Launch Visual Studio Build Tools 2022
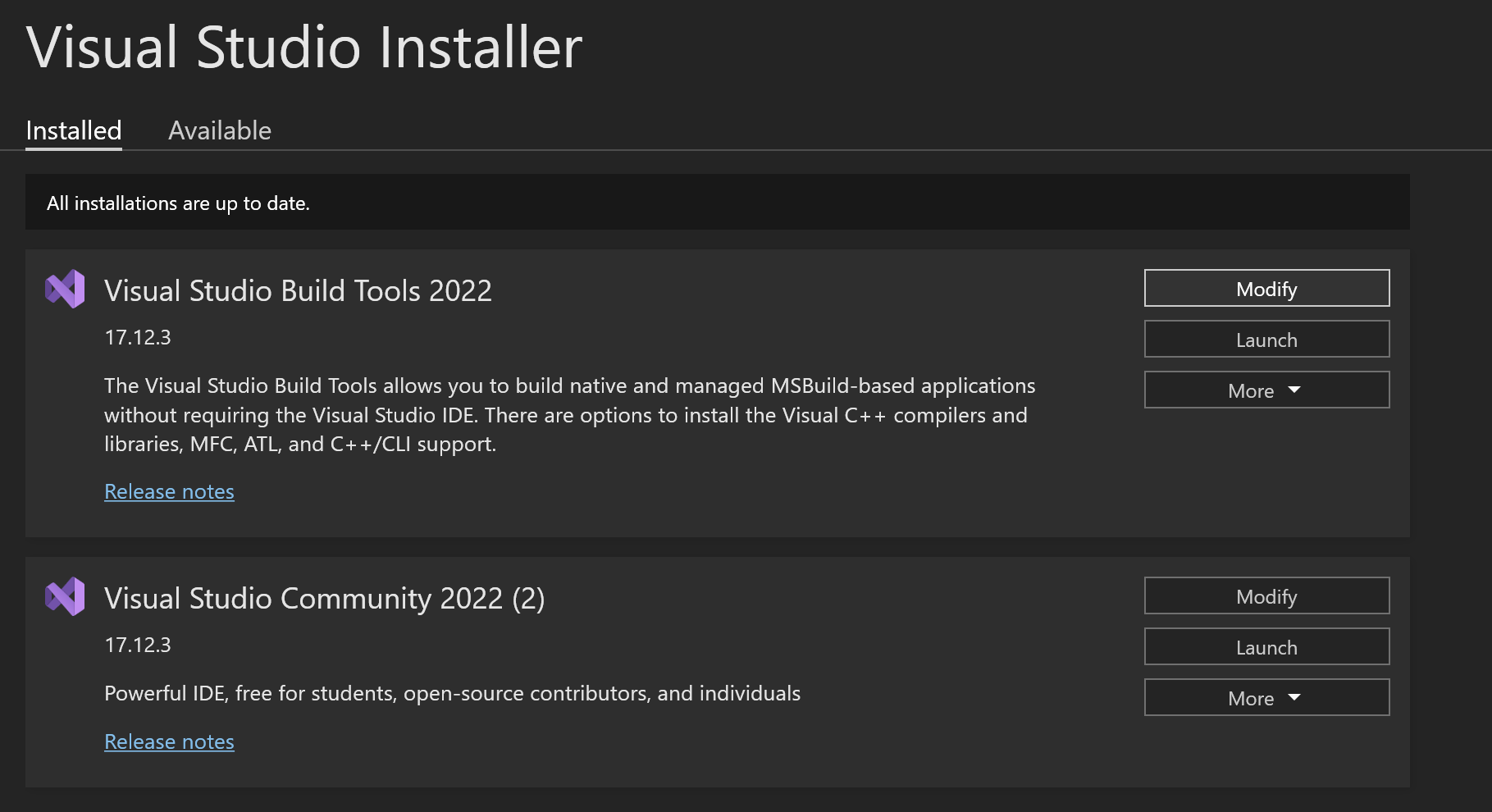Viewport: 1492px width, 812px height. point(1266,340)
